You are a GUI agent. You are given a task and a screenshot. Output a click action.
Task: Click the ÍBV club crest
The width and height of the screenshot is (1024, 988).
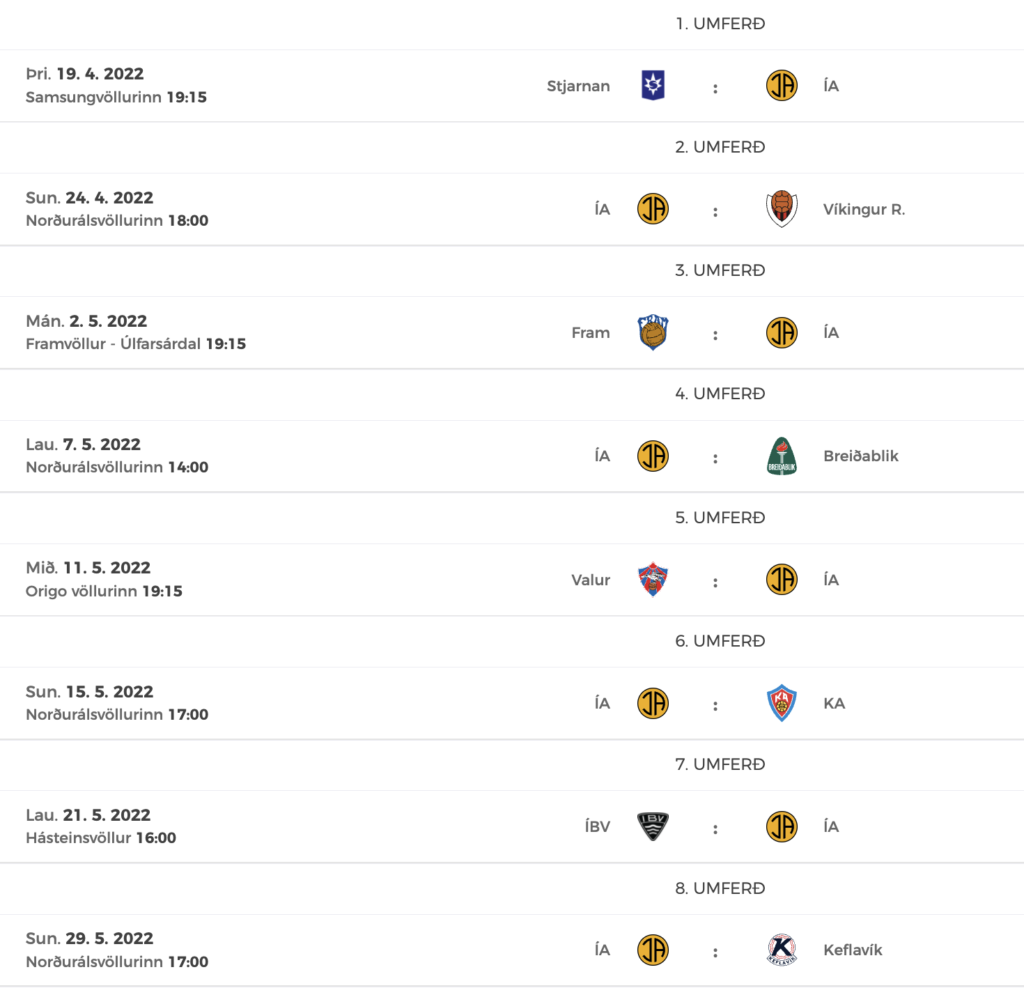(x=652, y=826)
